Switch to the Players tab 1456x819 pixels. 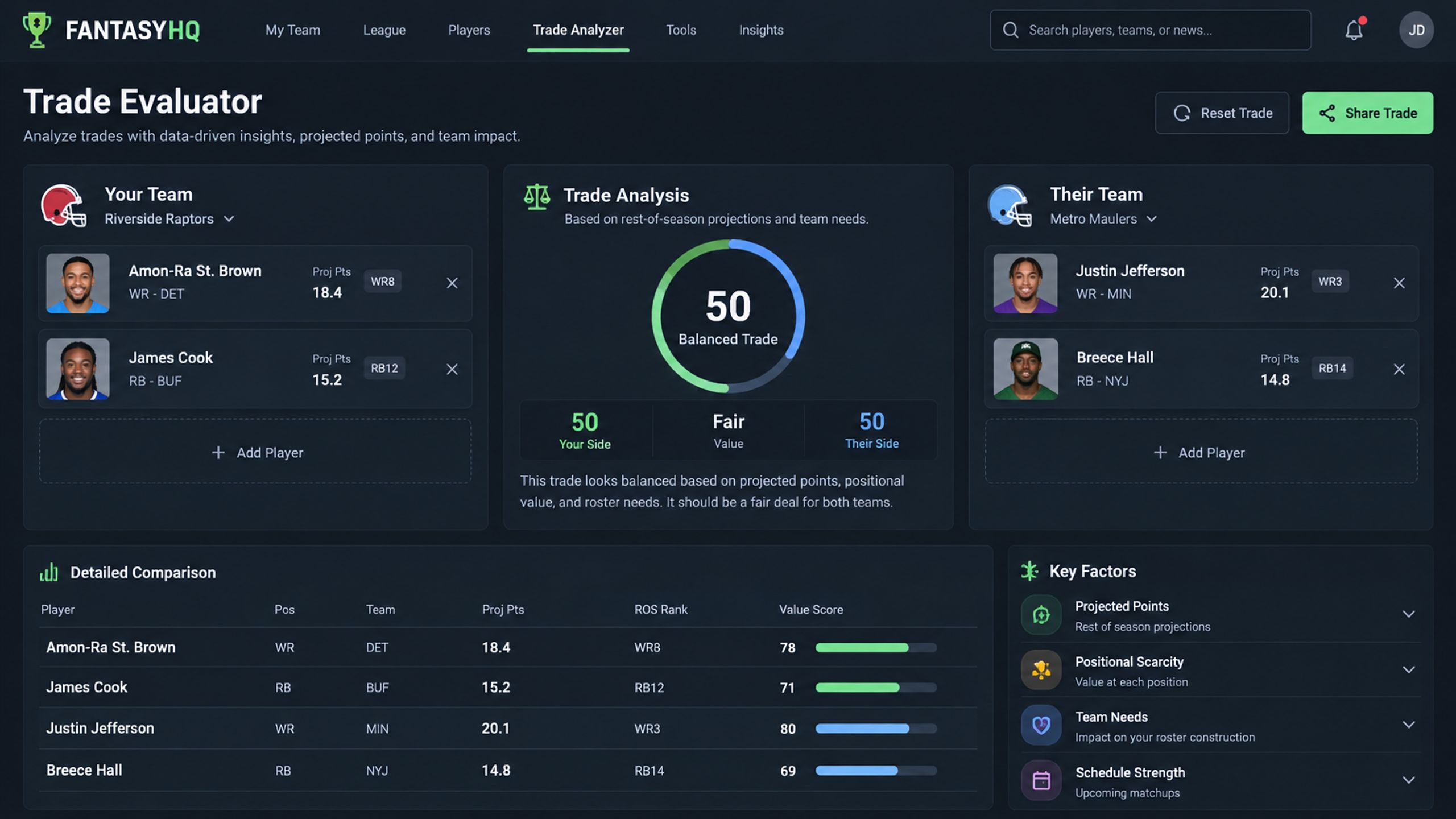pos(469,30)
